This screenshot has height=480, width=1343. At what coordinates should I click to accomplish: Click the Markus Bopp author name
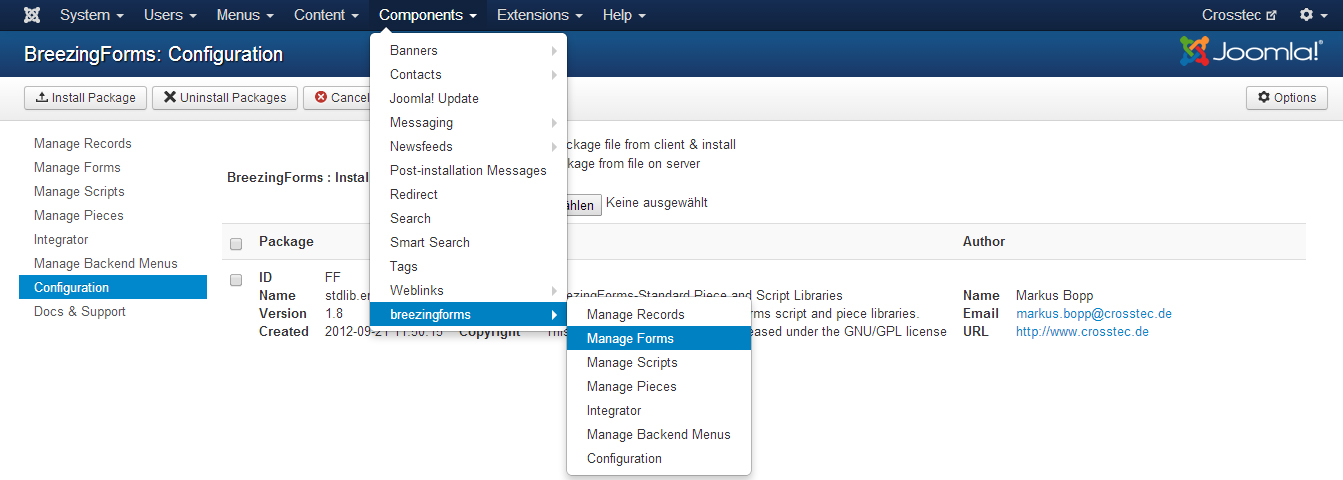[x=1055, y=296]
